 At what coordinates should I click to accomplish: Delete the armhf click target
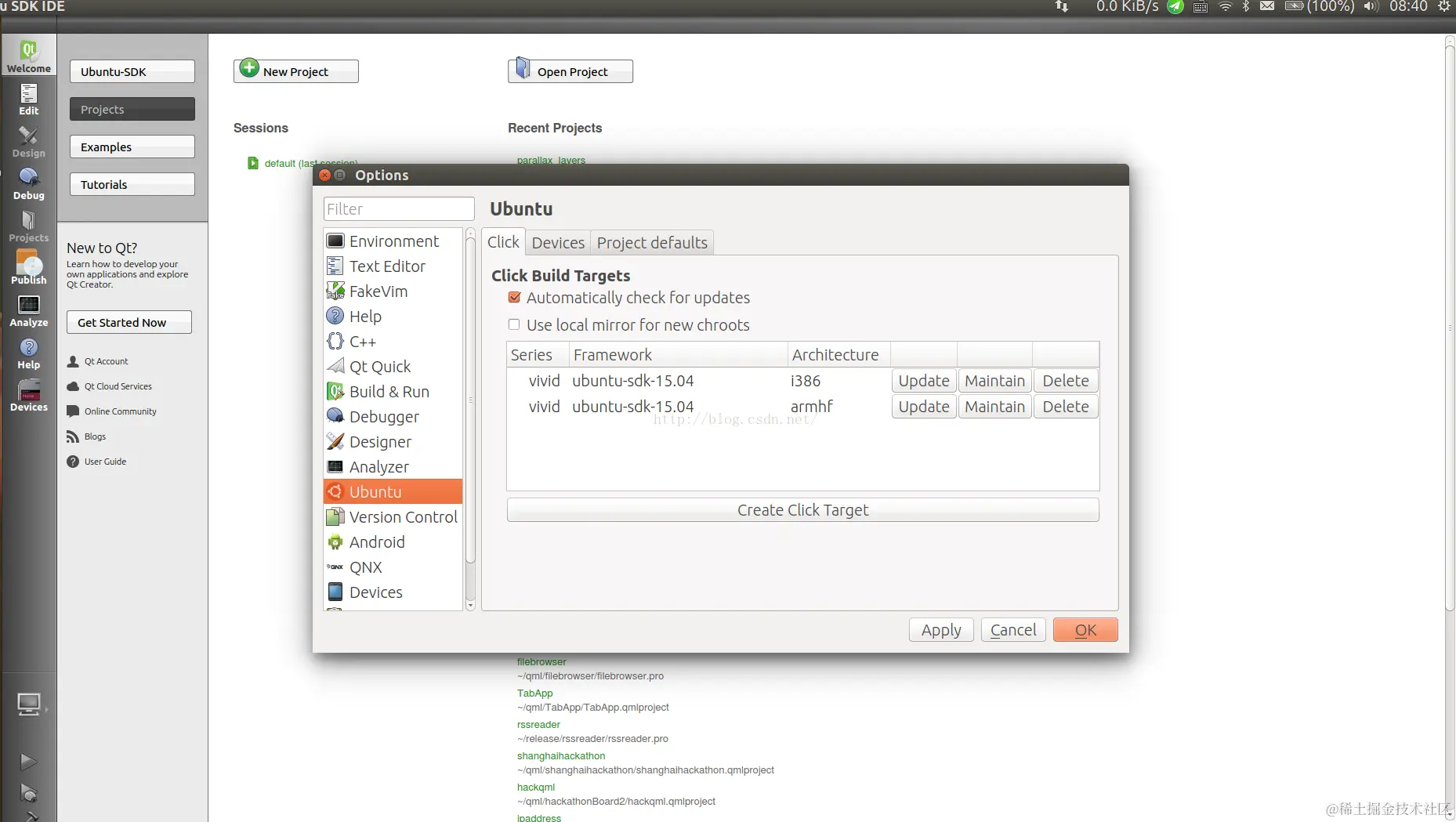[1066, 407]
